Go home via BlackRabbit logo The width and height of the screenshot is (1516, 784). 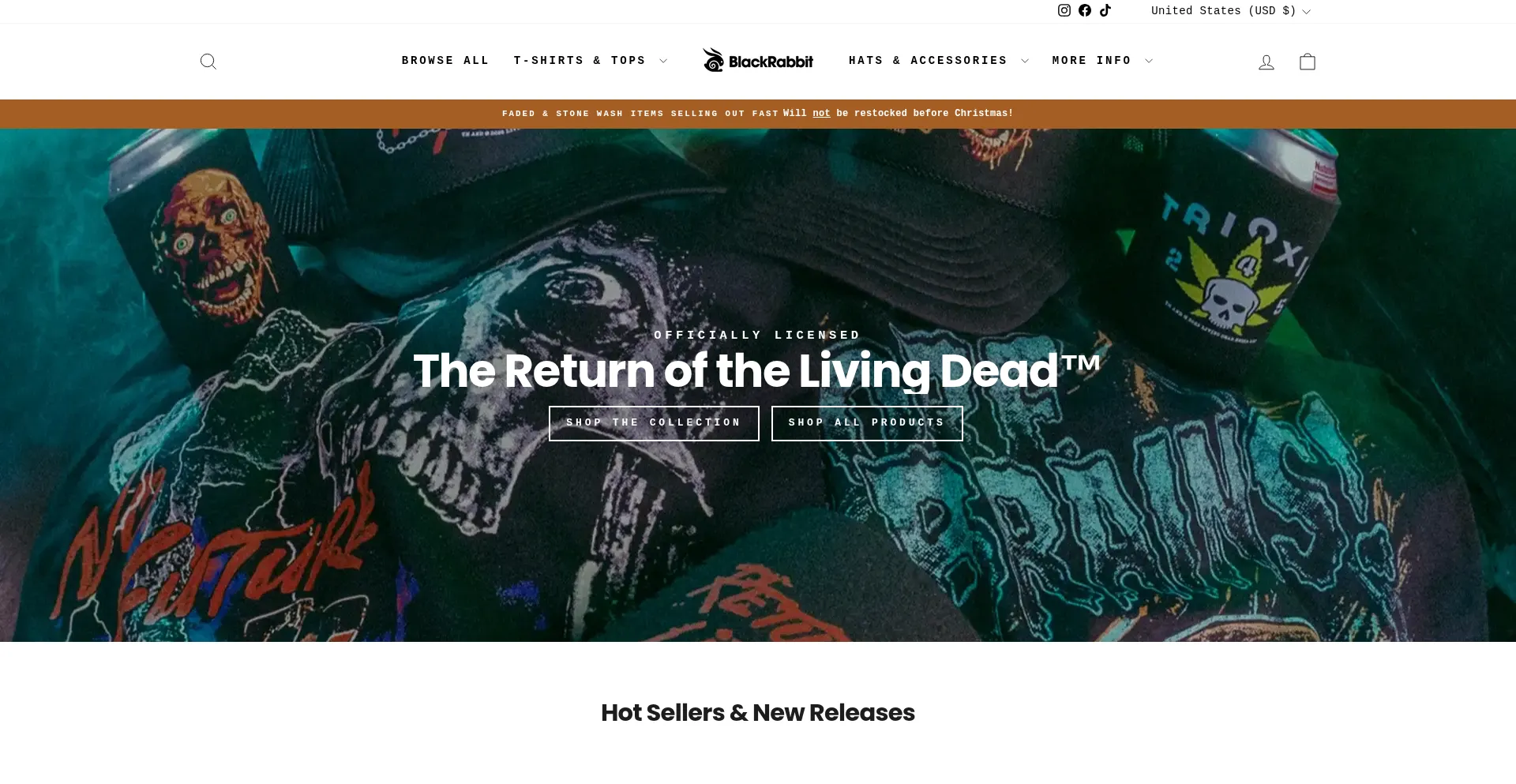tap(758, 60)
